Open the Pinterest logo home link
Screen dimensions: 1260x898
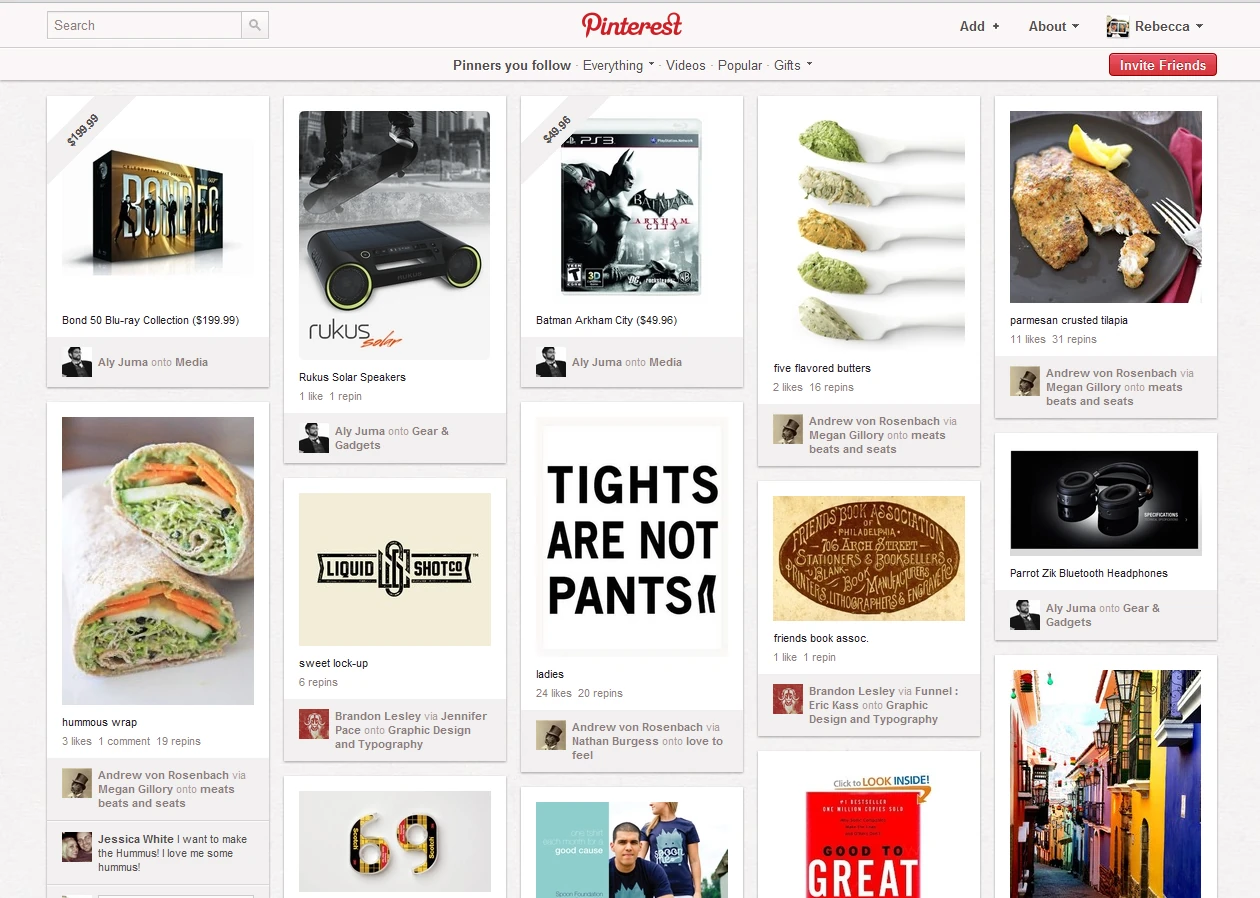(x=632, y=25)
